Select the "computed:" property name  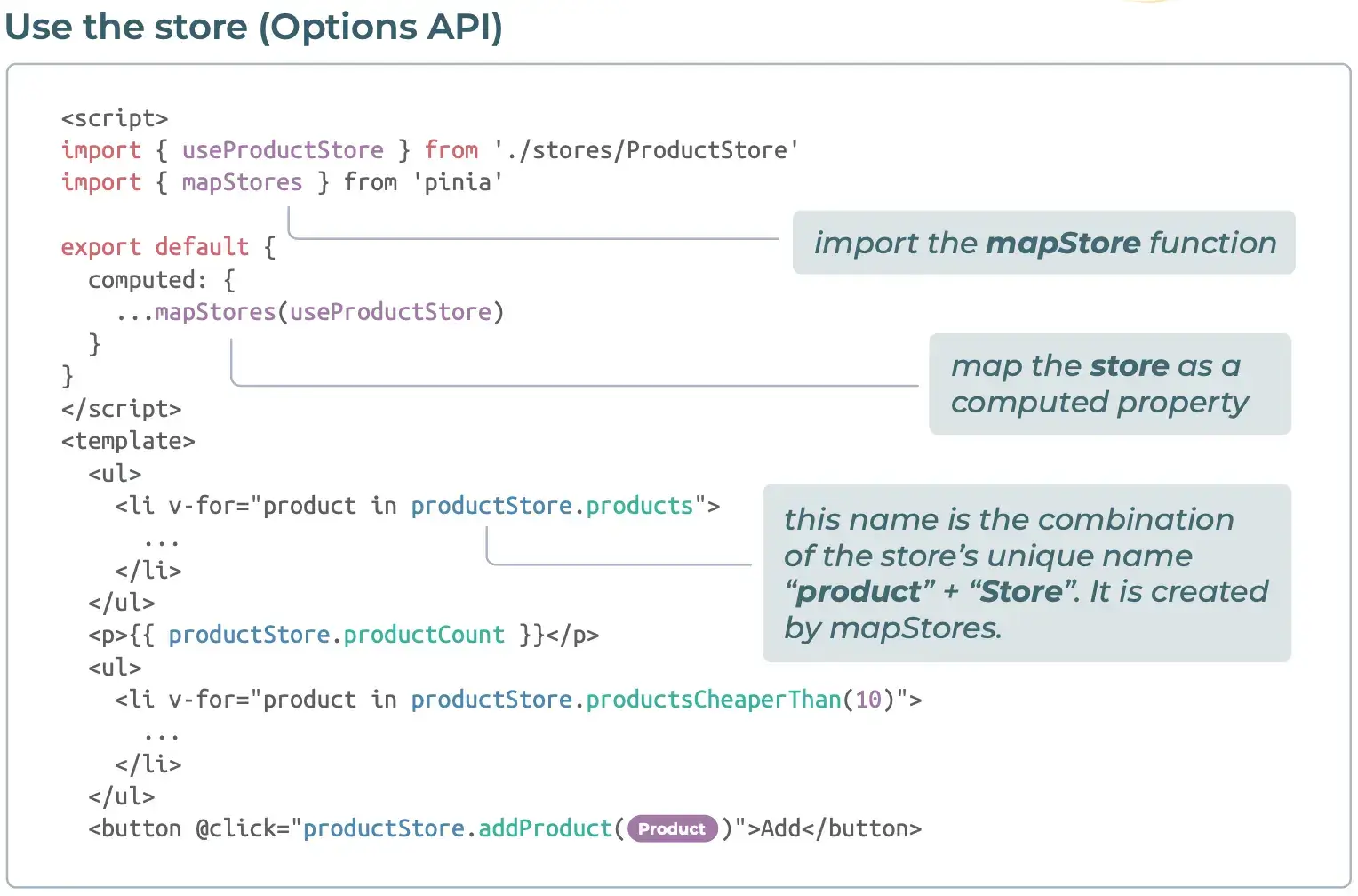[x=148, y=280]
